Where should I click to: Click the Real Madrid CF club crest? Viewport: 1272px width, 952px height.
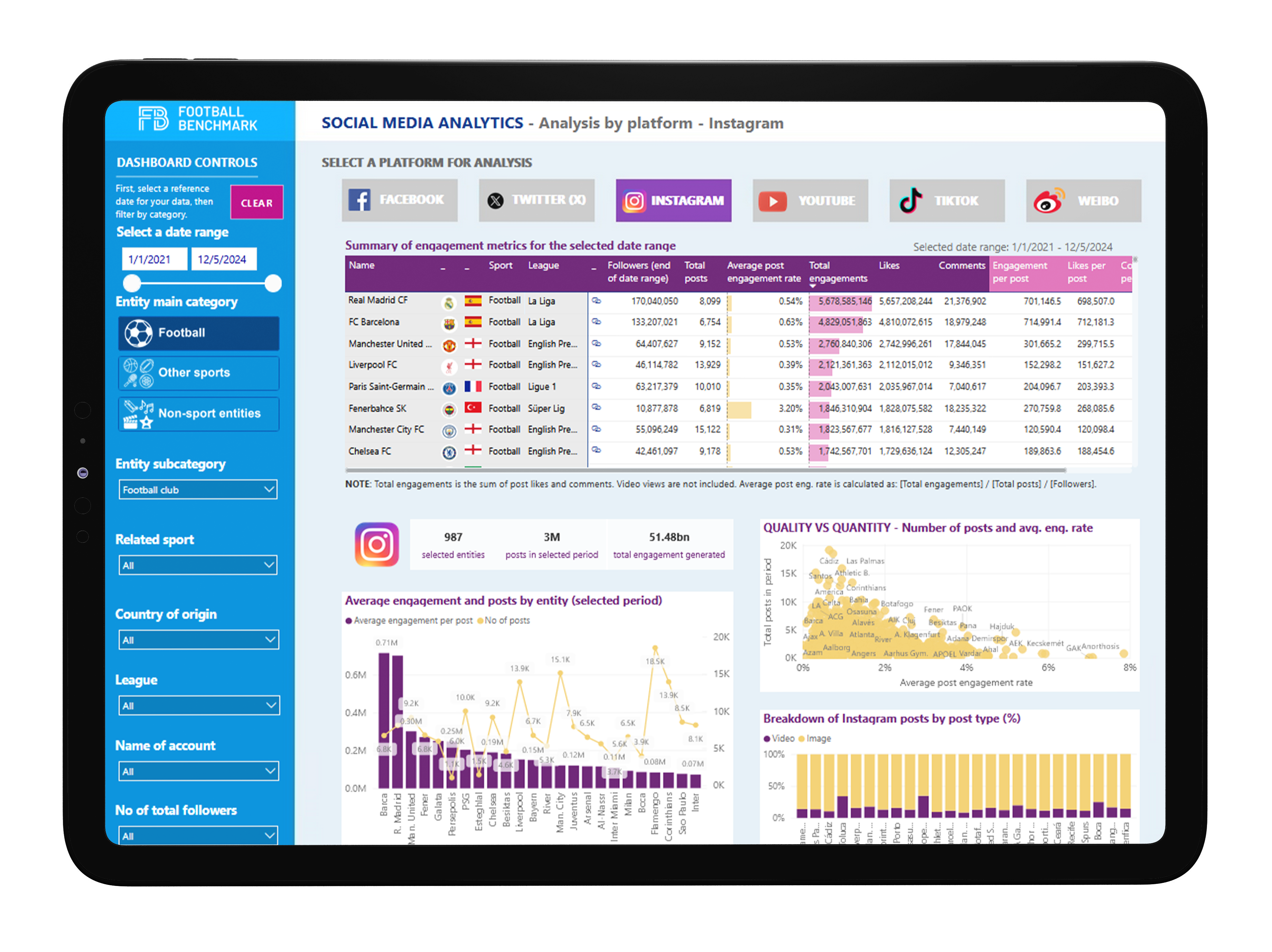(449, 302)
